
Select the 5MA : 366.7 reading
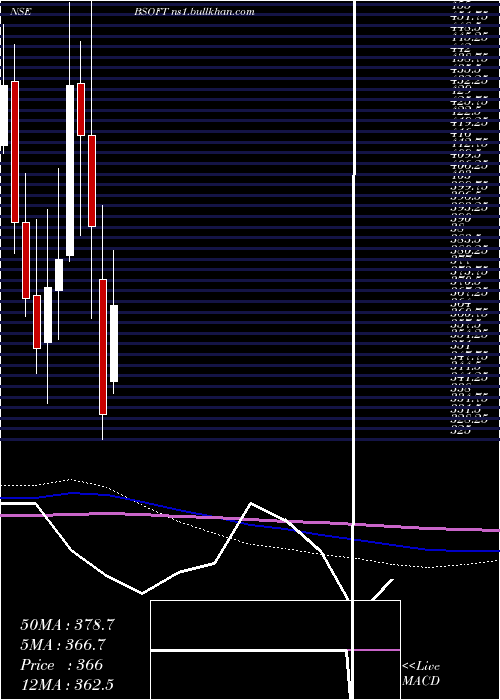(x=64, y=645)
